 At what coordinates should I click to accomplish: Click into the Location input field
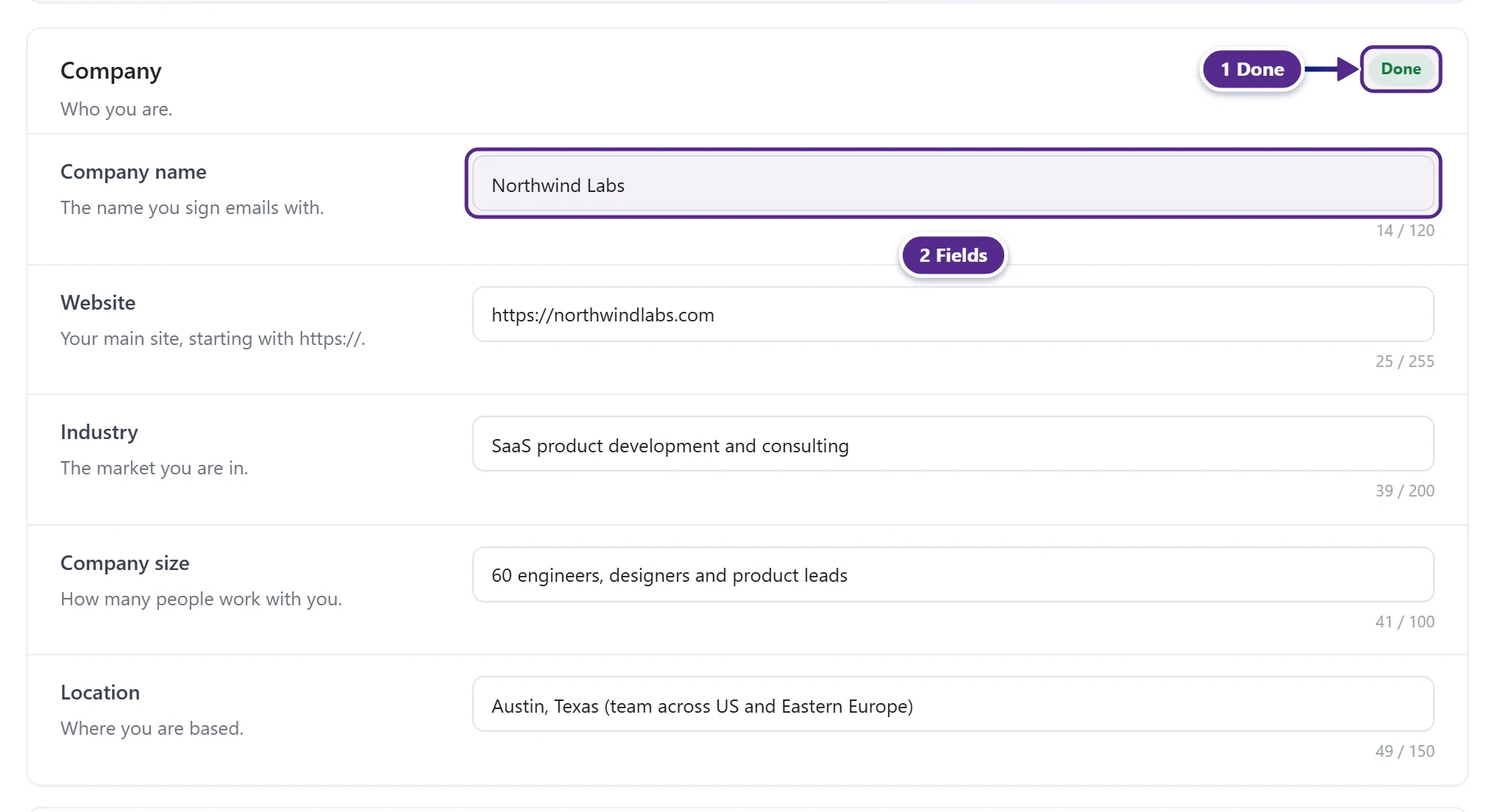point(953,705)
